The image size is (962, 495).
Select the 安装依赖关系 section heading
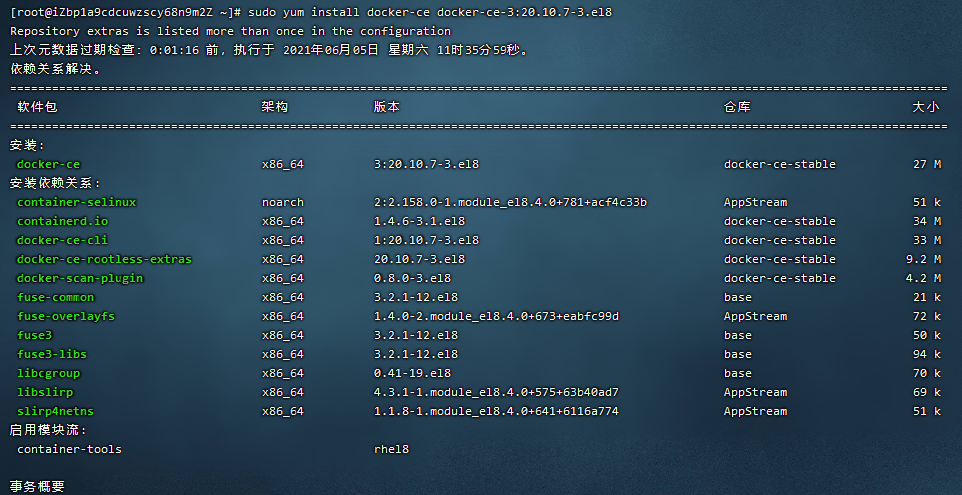(56, 183)
